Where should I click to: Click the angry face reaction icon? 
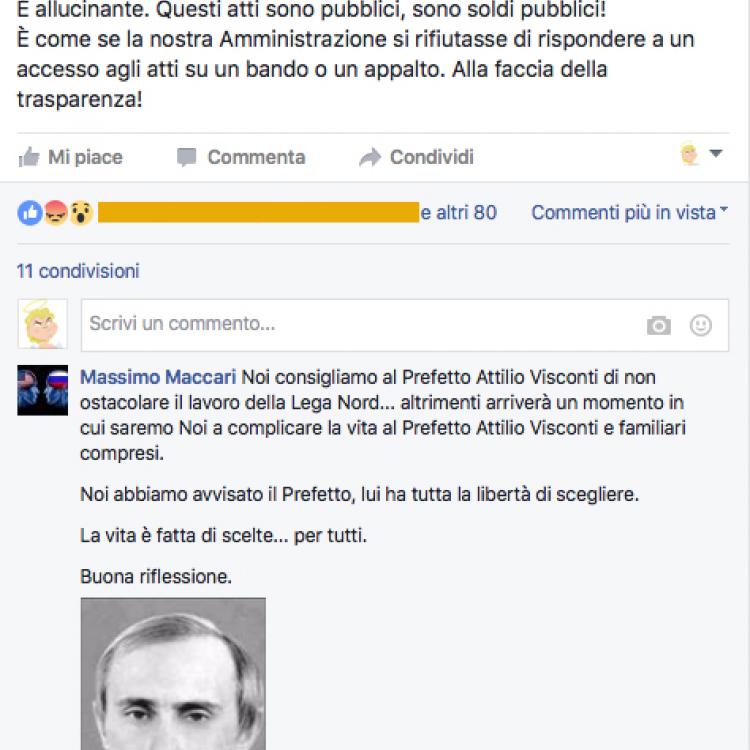click(x=56, y=213)
